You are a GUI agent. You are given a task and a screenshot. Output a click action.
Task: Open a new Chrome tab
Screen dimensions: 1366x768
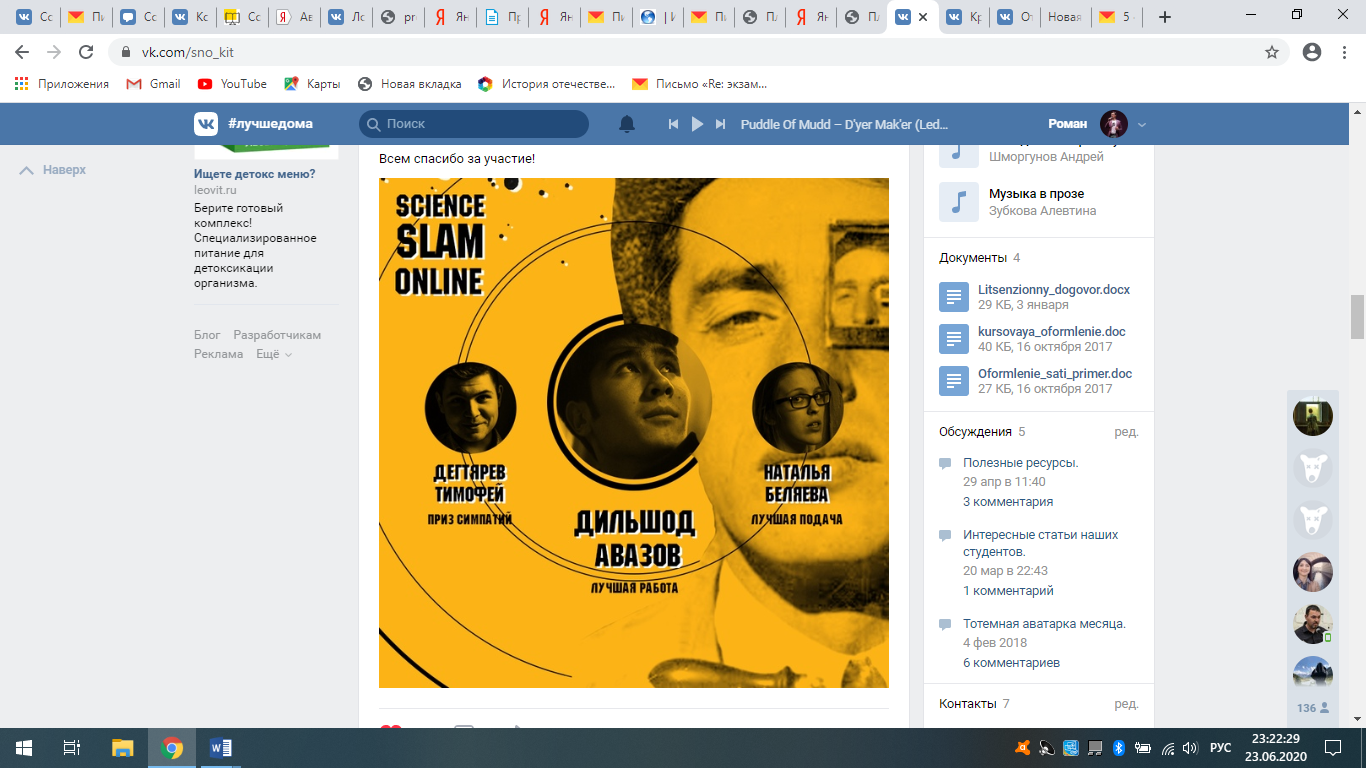tap(1164, 17)
